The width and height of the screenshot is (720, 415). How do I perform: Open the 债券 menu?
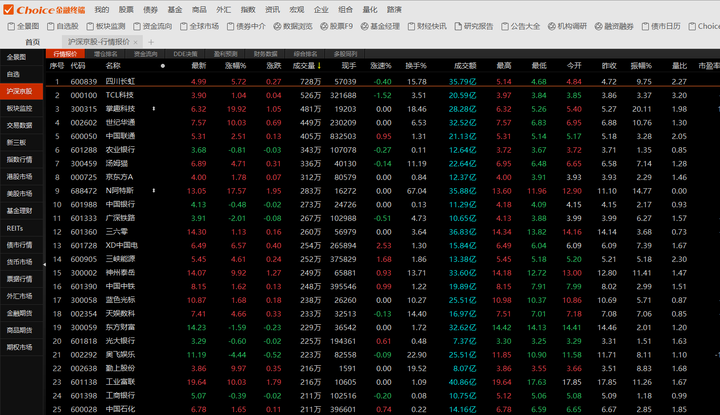[x=151, y=10]
